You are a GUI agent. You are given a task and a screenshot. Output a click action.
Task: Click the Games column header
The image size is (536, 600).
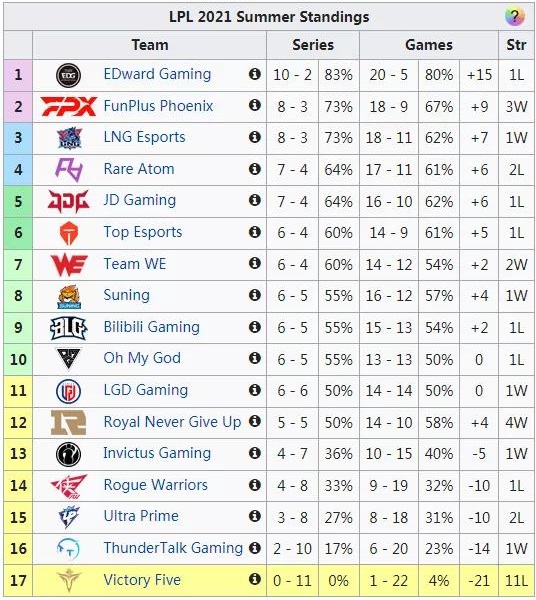click(x=428, y=45)
